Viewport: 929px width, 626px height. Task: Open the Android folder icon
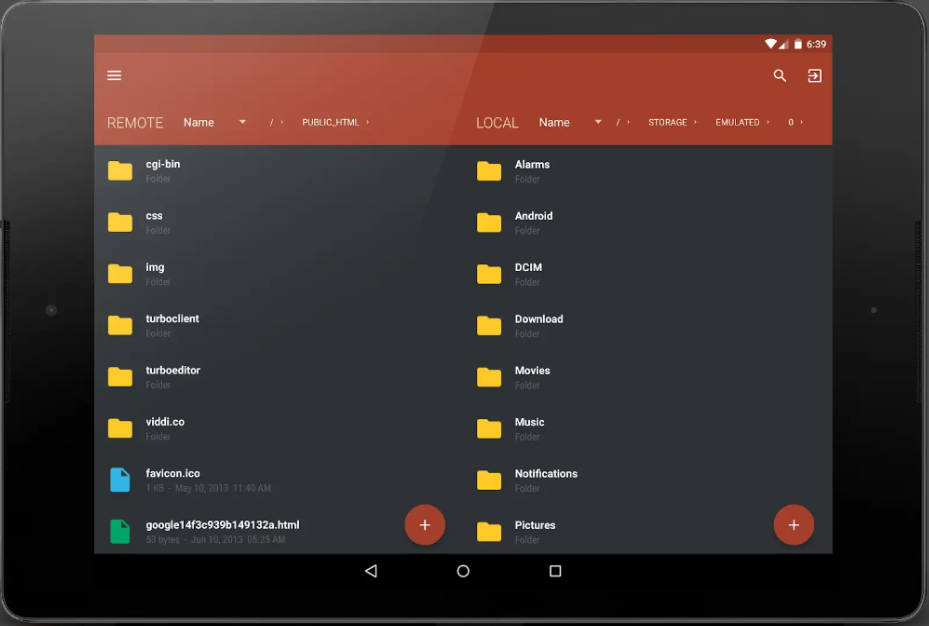click(x=489, y=222)
